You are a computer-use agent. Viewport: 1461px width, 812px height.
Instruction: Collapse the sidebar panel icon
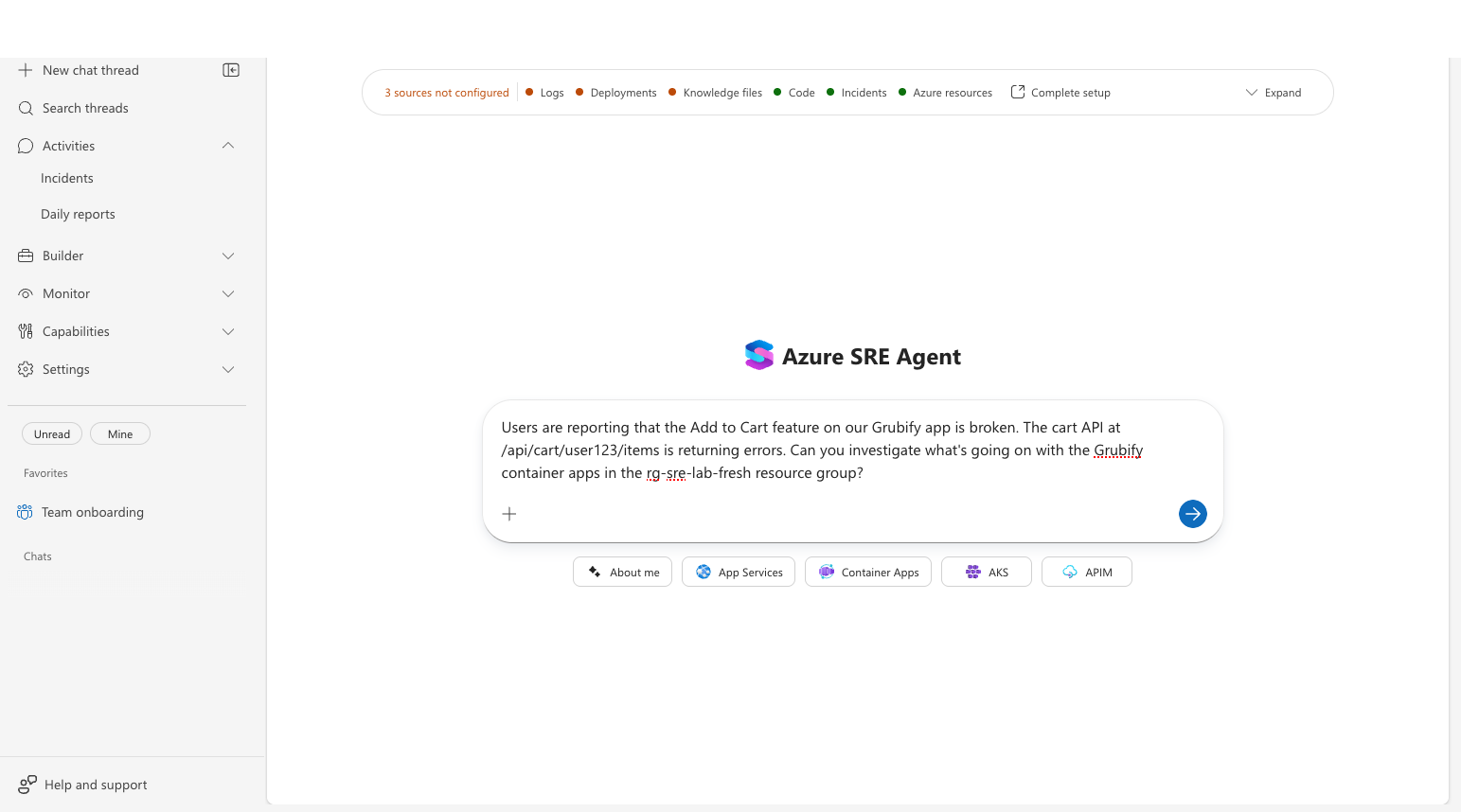[231, 70]
